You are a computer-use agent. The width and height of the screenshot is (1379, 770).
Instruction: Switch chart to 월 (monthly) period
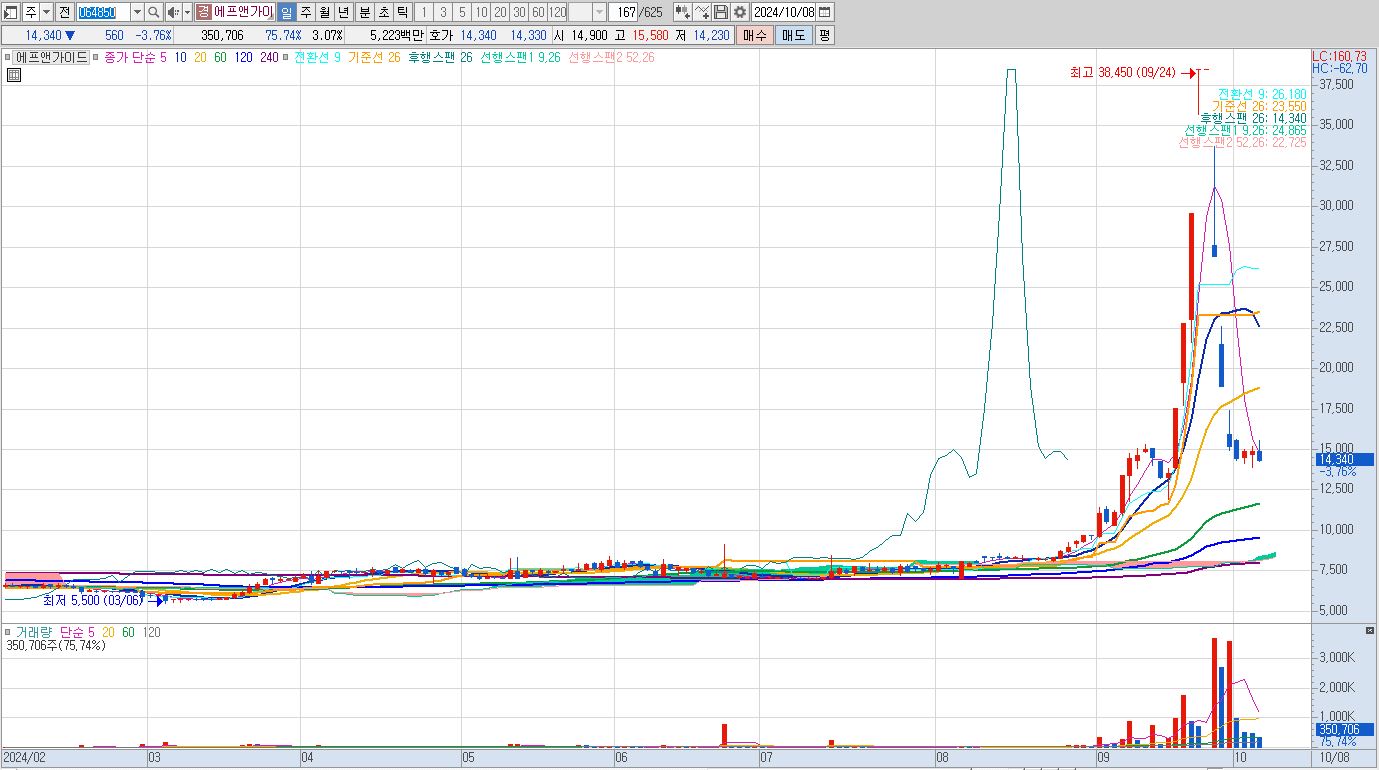325,12
